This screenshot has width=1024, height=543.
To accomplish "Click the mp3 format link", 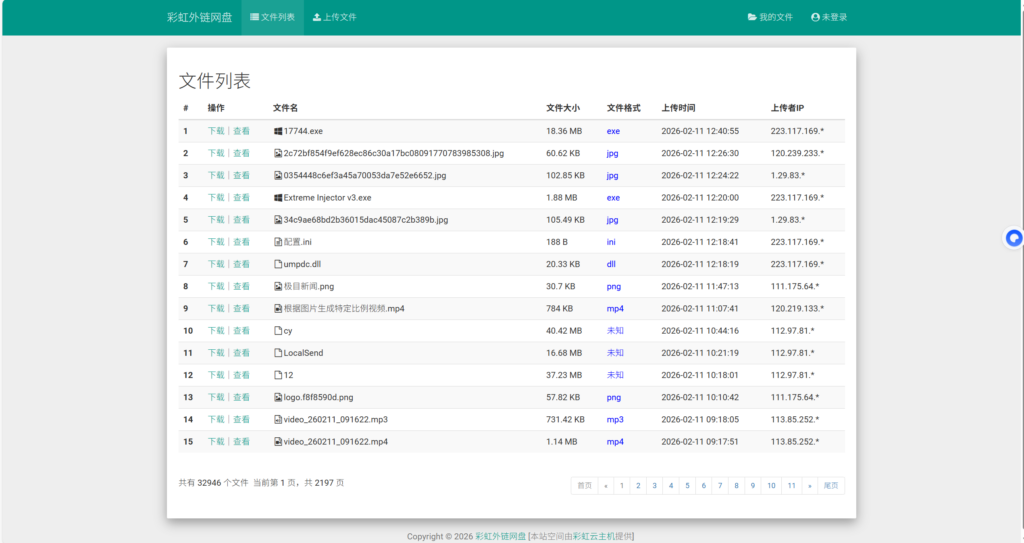I will point(615,420).
